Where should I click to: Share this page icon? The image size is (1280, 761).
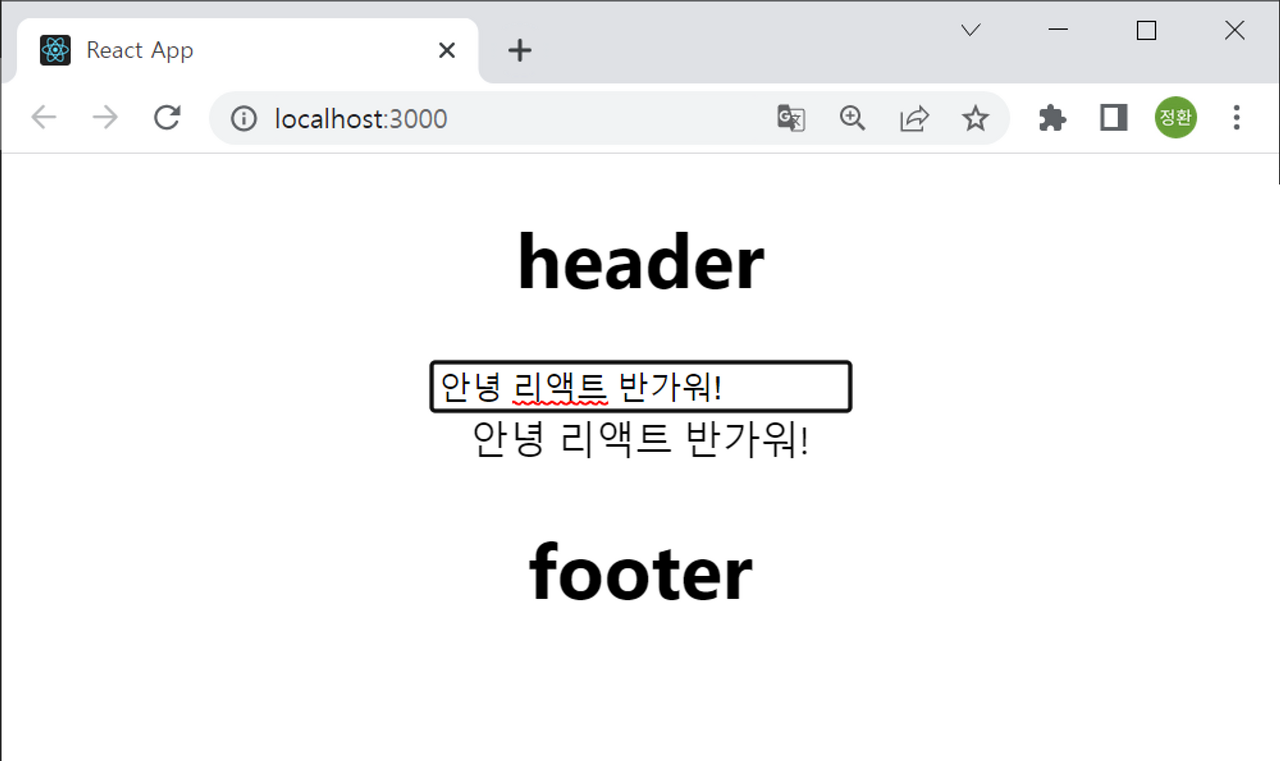point(914,119)
